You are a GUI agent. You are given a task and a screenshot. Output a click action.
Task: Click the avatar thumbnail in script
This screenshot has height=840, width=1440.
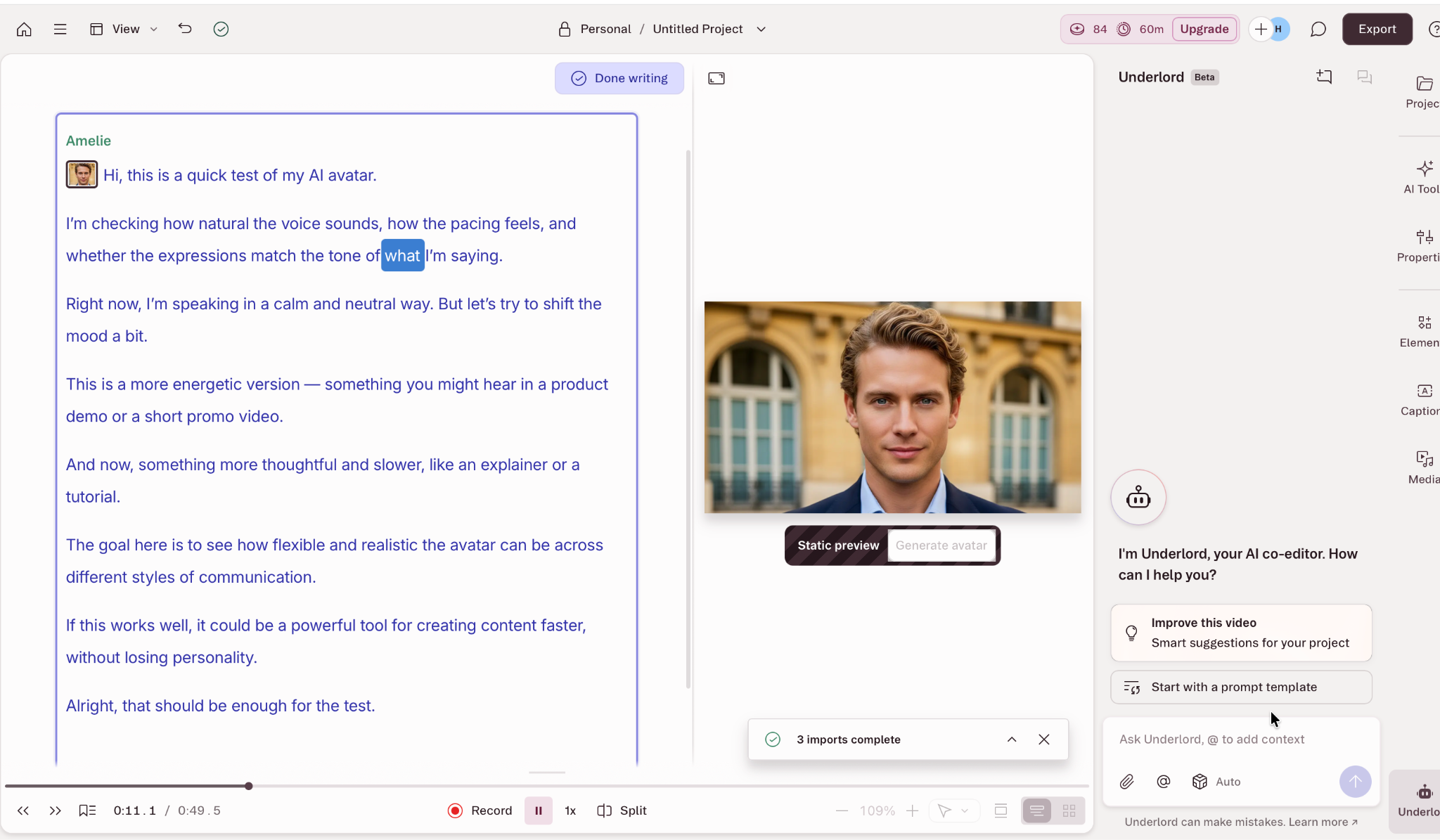(x=82, y=174)
